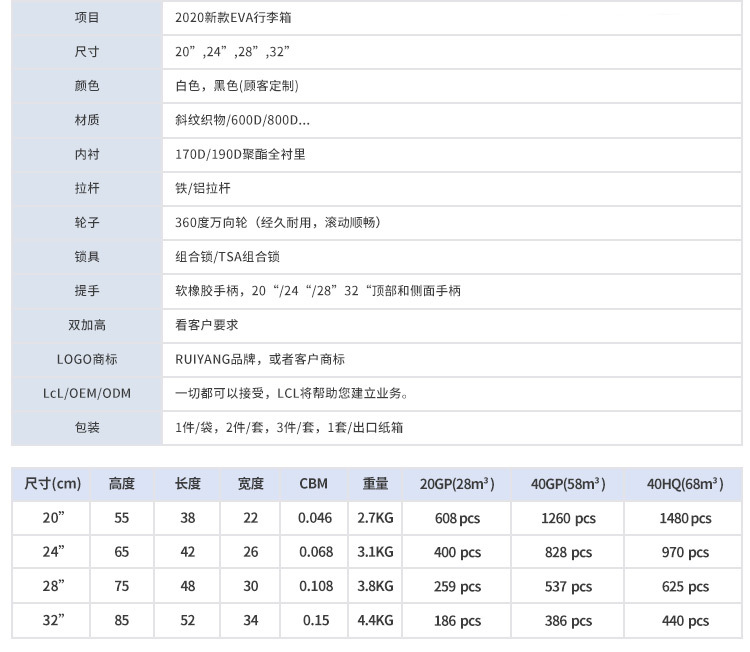The width and height of the screenshot is (750, 652).
Task: Click the LcL/OEM/ODM row label
Action: click(x=87, y=393)
